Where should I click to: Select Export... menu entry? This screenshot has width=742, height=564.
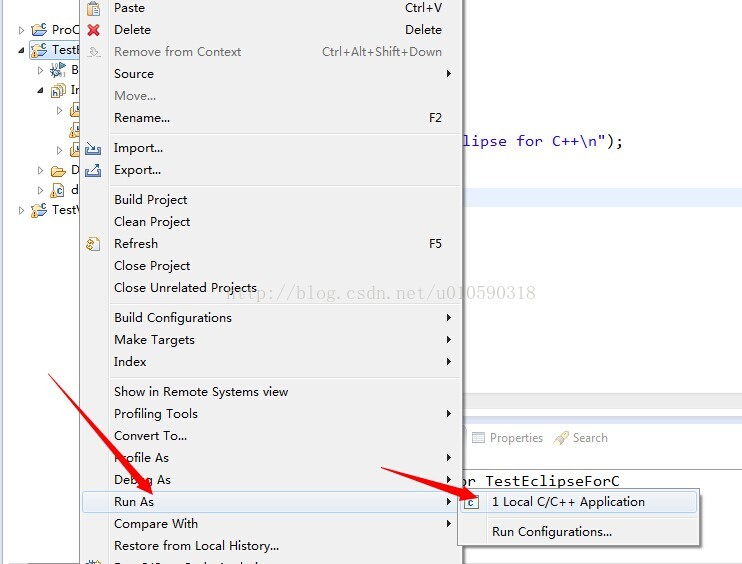pos(271,170)
